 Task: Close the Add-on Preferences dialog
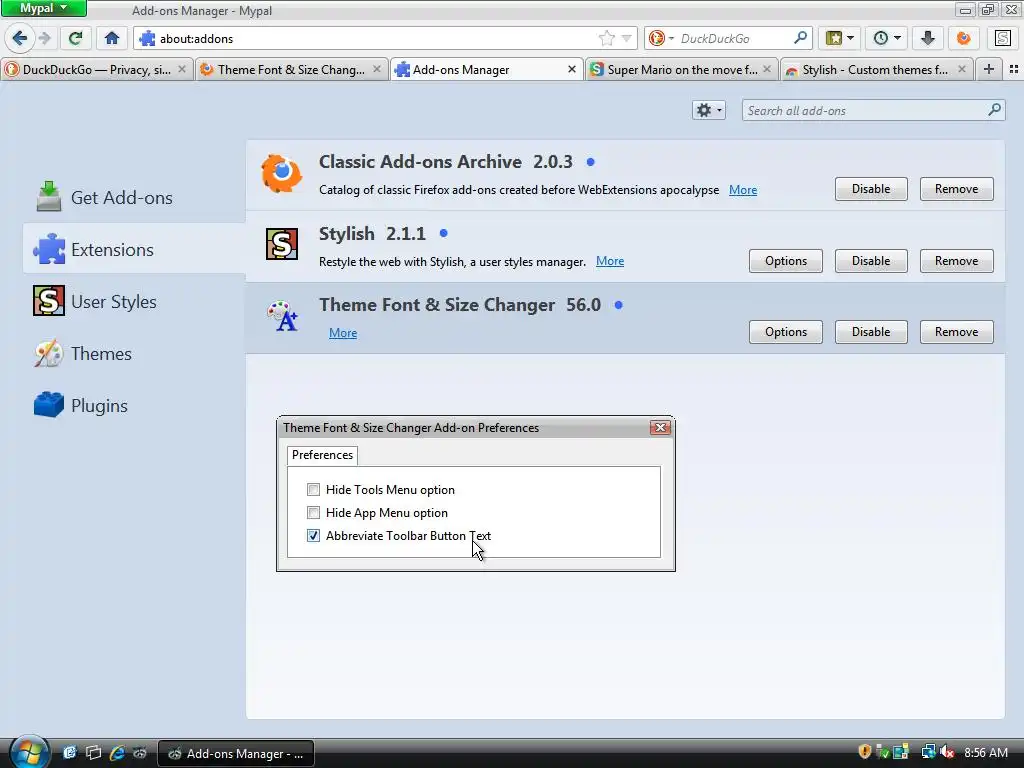[x=660, y=427]
